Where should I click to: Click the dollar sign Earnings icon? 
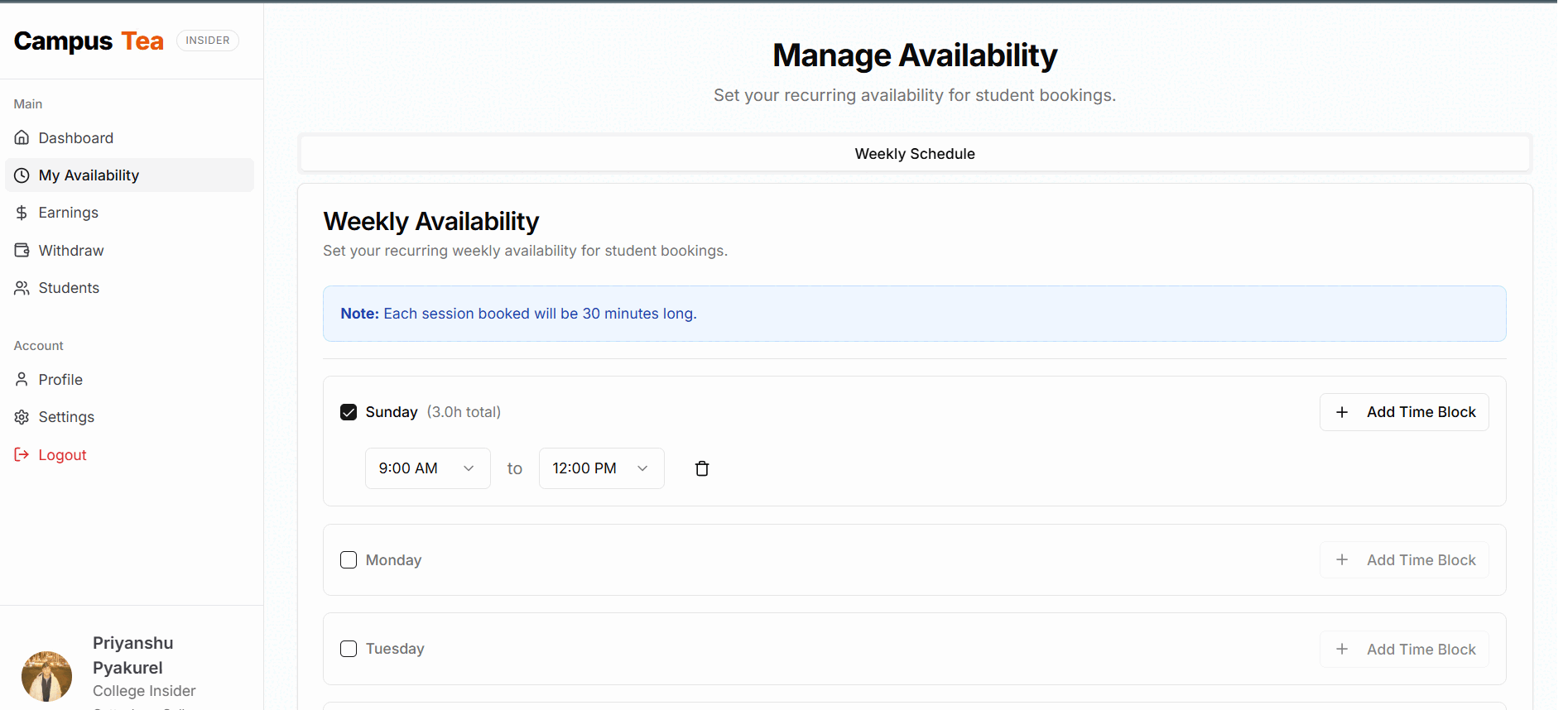22,213
